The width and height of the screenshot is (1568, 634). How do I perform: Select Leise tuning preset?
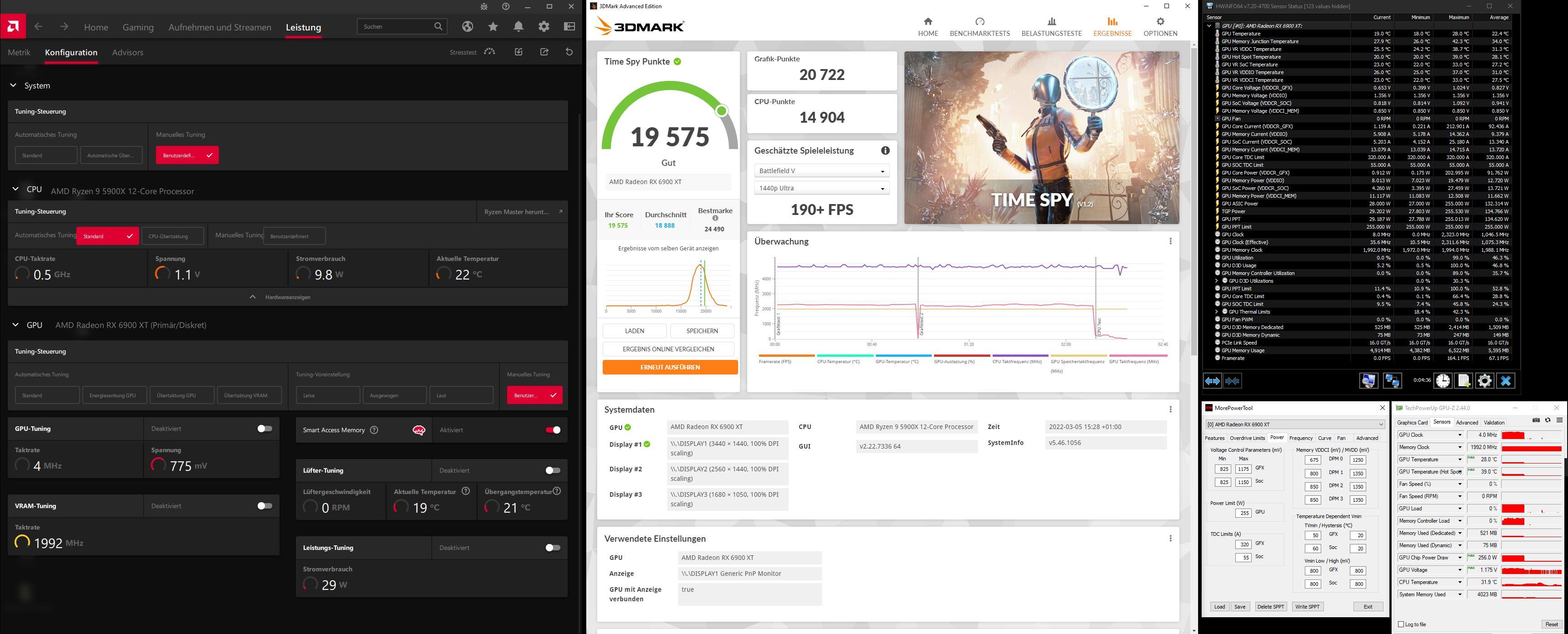click(328, 395)
